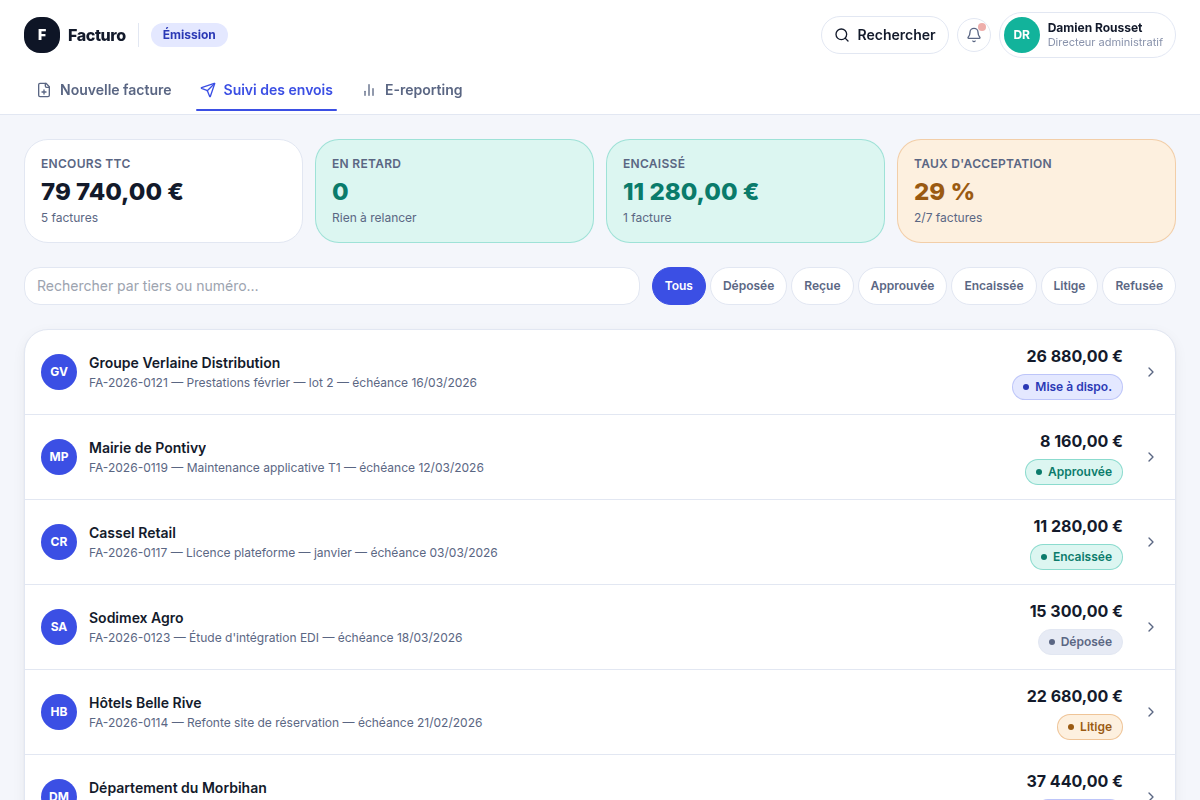Open the Encaissé summary card

click(745, 191)
